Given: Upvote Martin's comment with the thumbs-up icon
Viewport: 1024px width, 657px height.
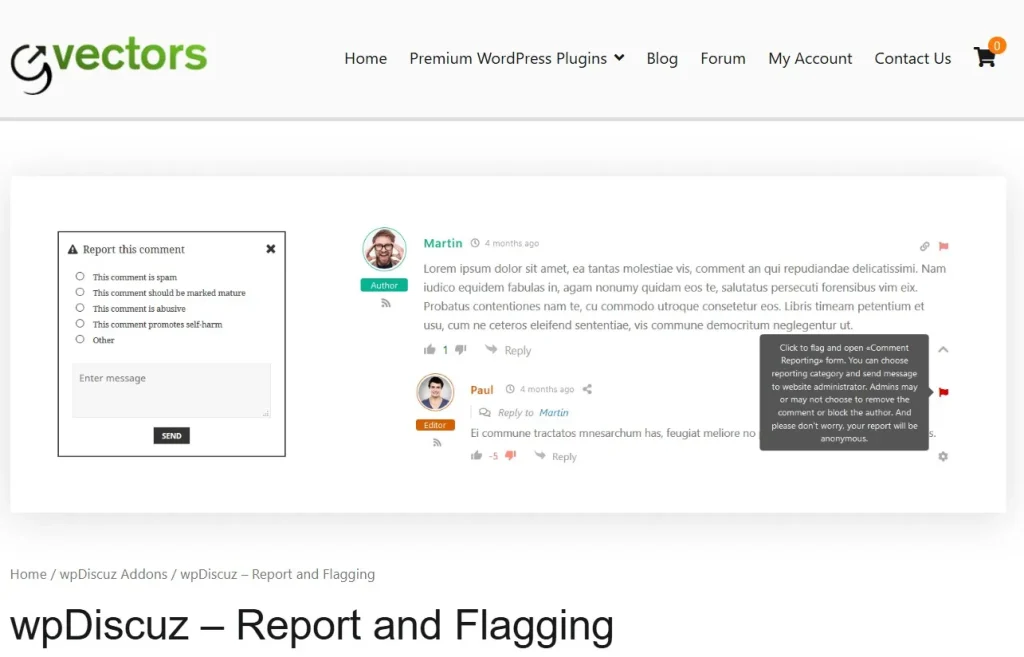Looking at the screenshot, I should pyautogui.click(x=431, y=349).
